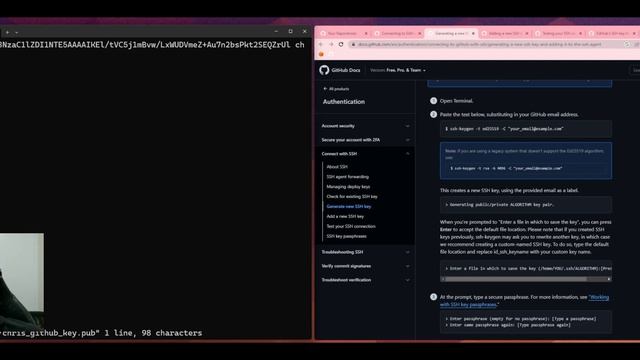Expand the Account security section

(x=365, y=126)
